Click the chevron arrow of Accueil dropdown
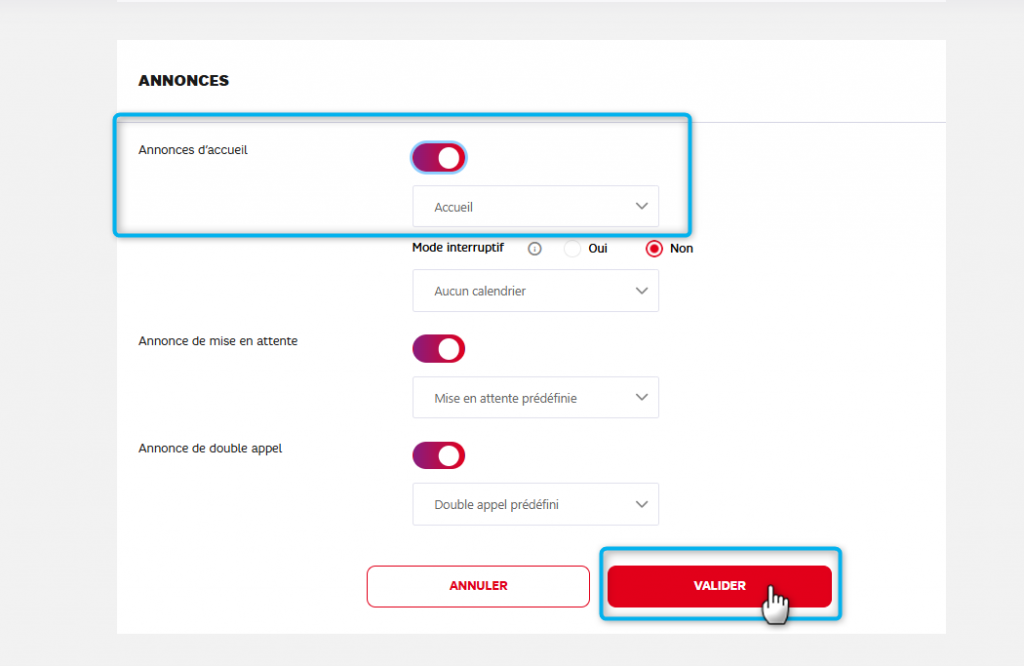The height and width of the screenshot is (666, 1024). 642,206
